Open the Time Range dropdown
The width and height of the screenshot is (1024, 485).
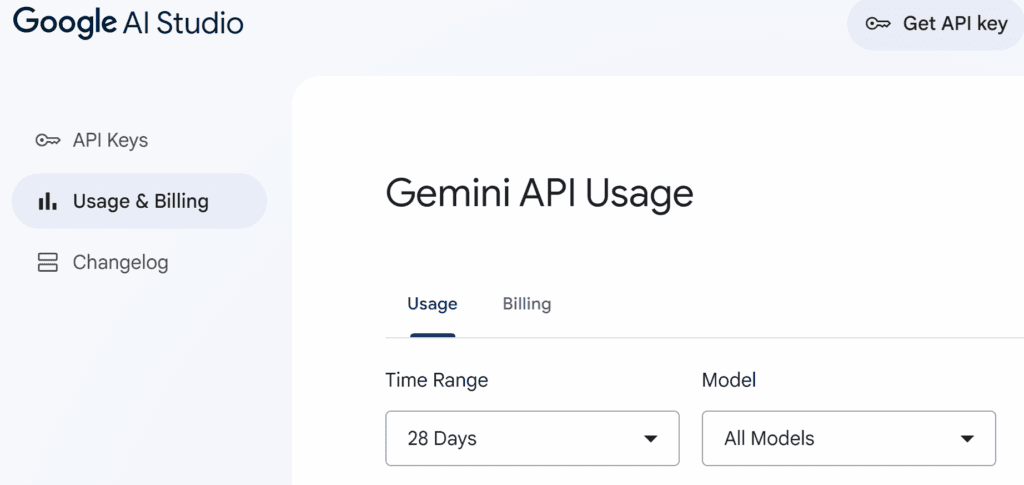point(532,438)
